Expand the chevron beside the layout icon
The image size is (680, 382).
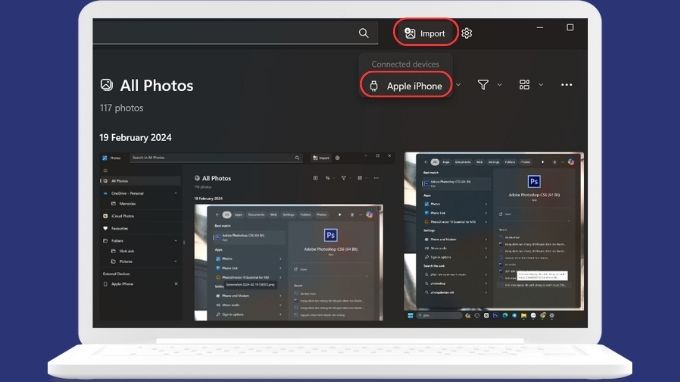541,85
